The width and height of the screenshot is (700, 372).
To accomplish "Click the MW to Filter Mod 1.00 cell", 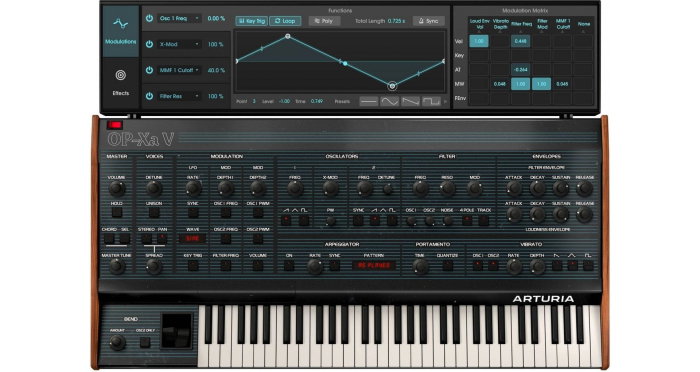I will [541, 84].
